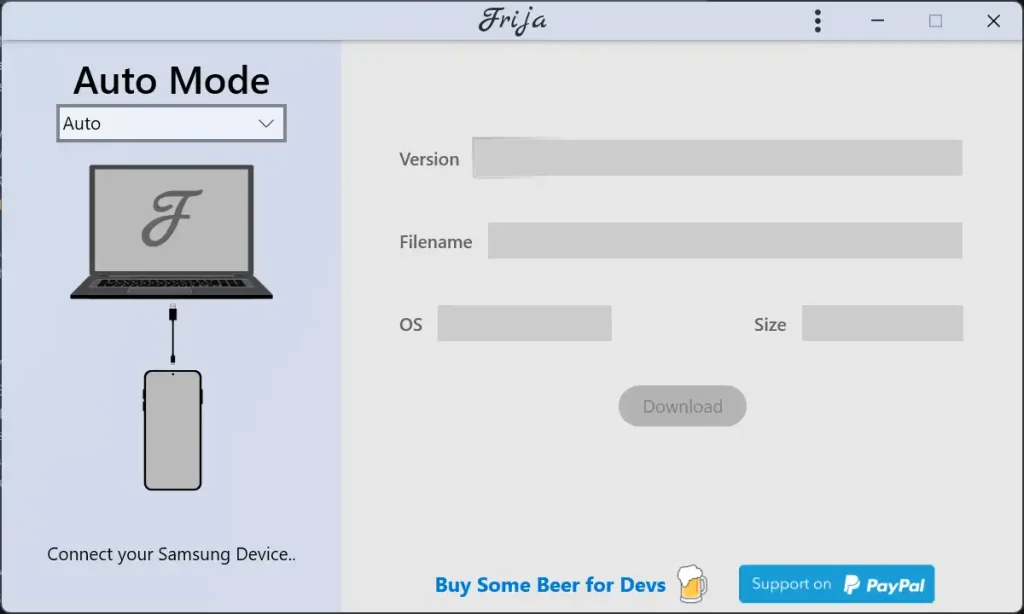This screenshot has width=1024, height=614.
Task: Click the dropdown chevron arrow beside Auto
Action: point(266,123)
